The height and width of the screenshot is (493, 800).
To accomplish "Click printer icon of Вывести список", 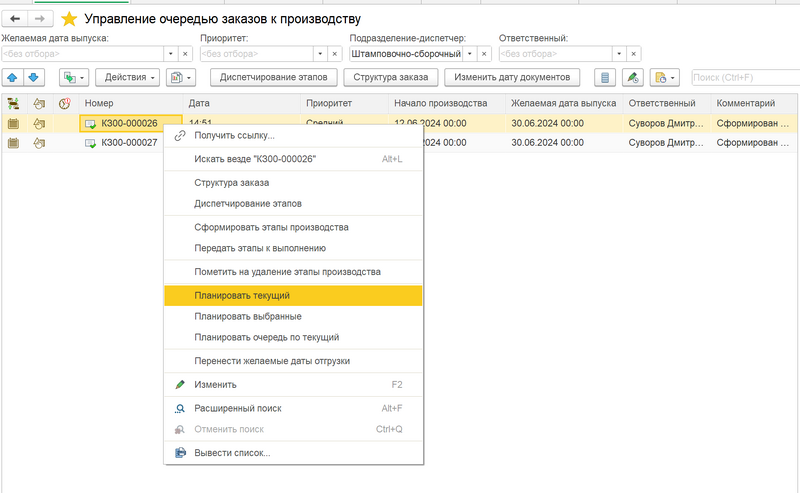I will [x=180, y=453].
